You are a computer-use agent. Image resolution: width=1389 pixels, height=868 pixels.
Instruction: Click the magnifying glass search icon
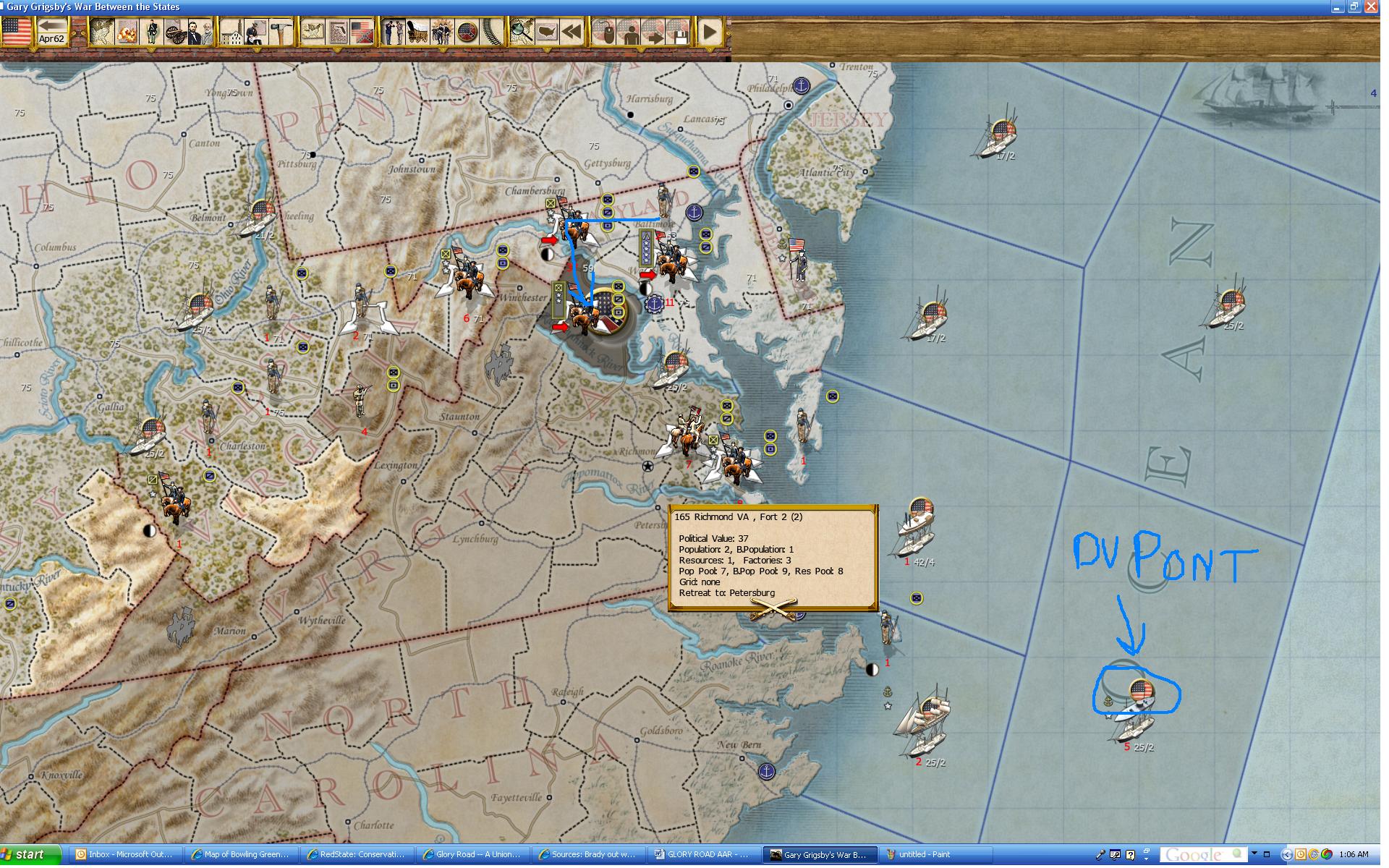coord(522,32)
